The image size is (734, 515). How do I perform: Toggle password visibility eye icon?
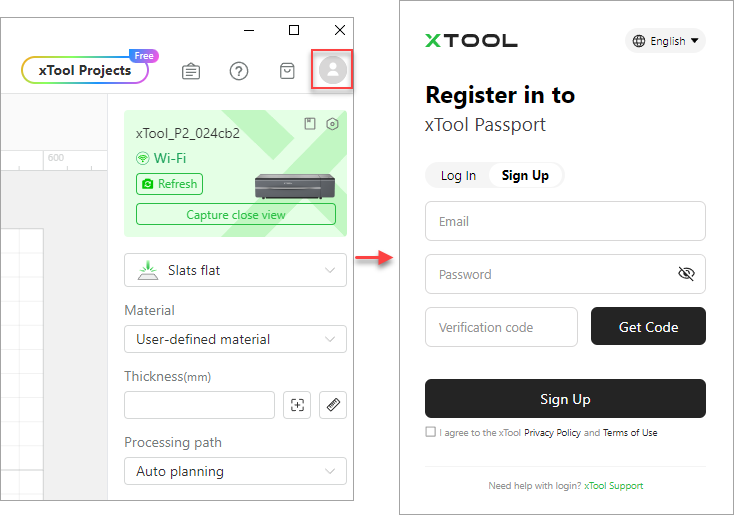(x=686, y=273)
